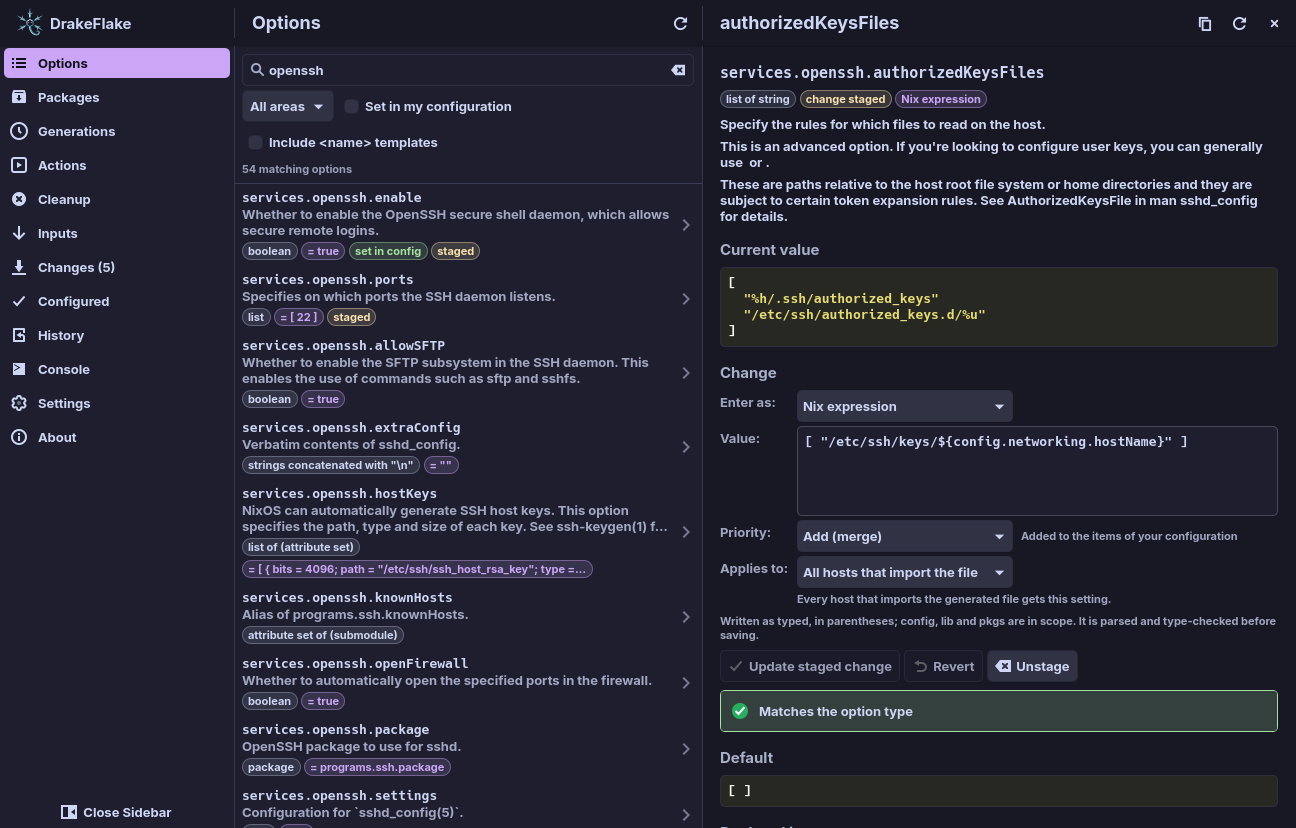Expand services.openssh.enable option chevron
Viewport: 1296px width, 828px height.
686,225
